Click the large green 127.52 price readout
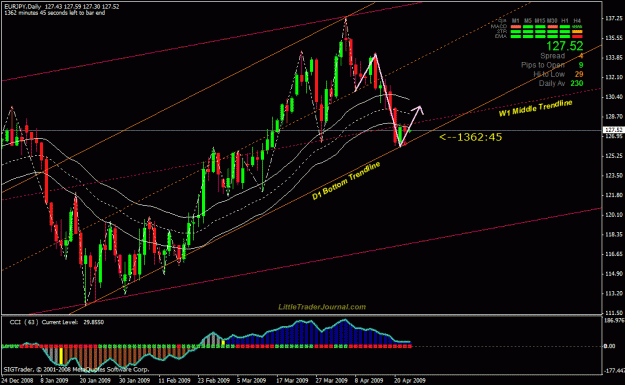This screenshot has width=625, height=385. click(x=565, y=46)
